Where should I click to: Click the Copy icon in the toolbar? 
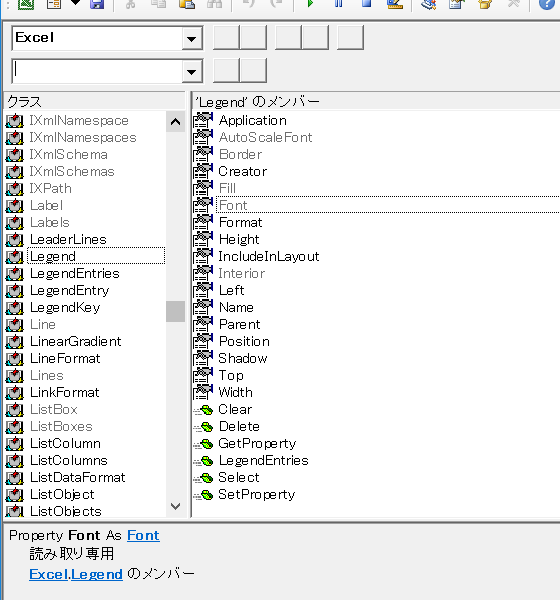coord(158,4)
